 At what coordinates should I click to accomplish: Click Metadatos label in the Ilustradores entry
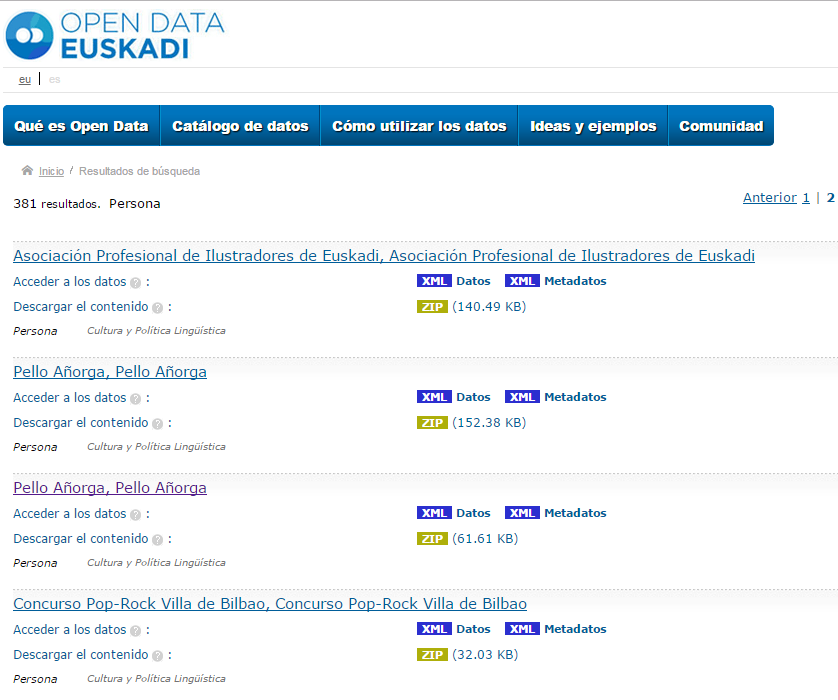pos(575,281)
